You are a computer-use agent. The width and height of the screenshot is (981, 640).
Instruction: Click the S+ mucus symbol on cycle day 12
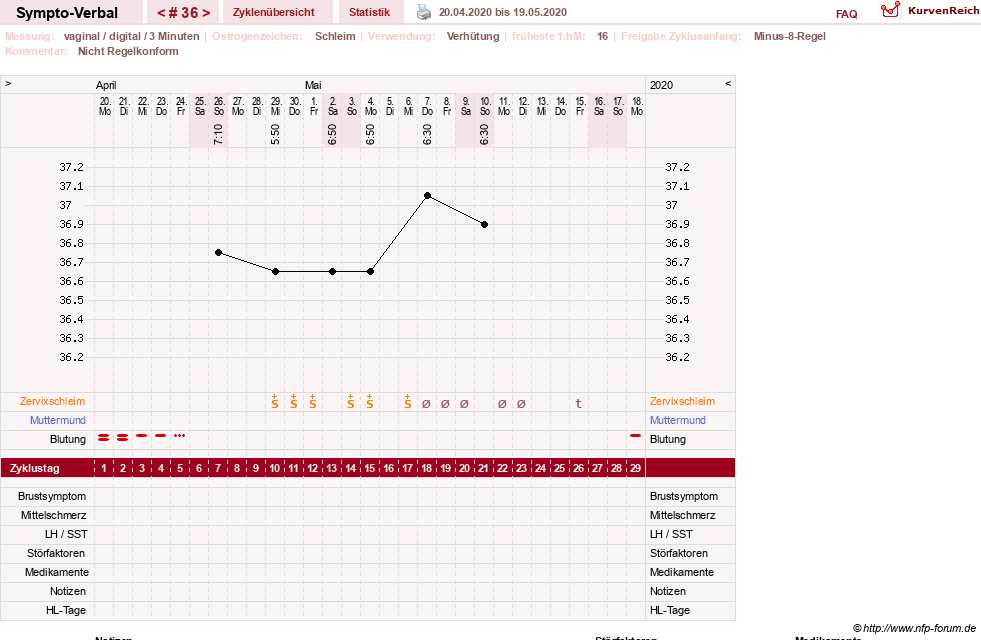click(x=313, y=402)
